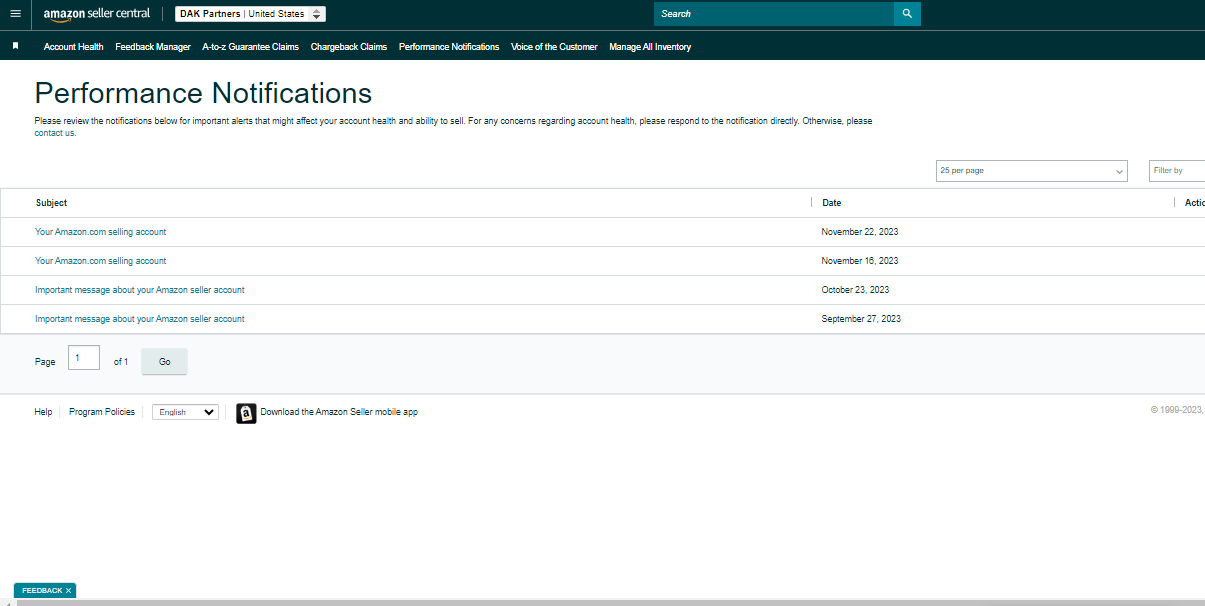Open Program Policies footer link
Screen dimensions: 1205x606
click(102, 412)
